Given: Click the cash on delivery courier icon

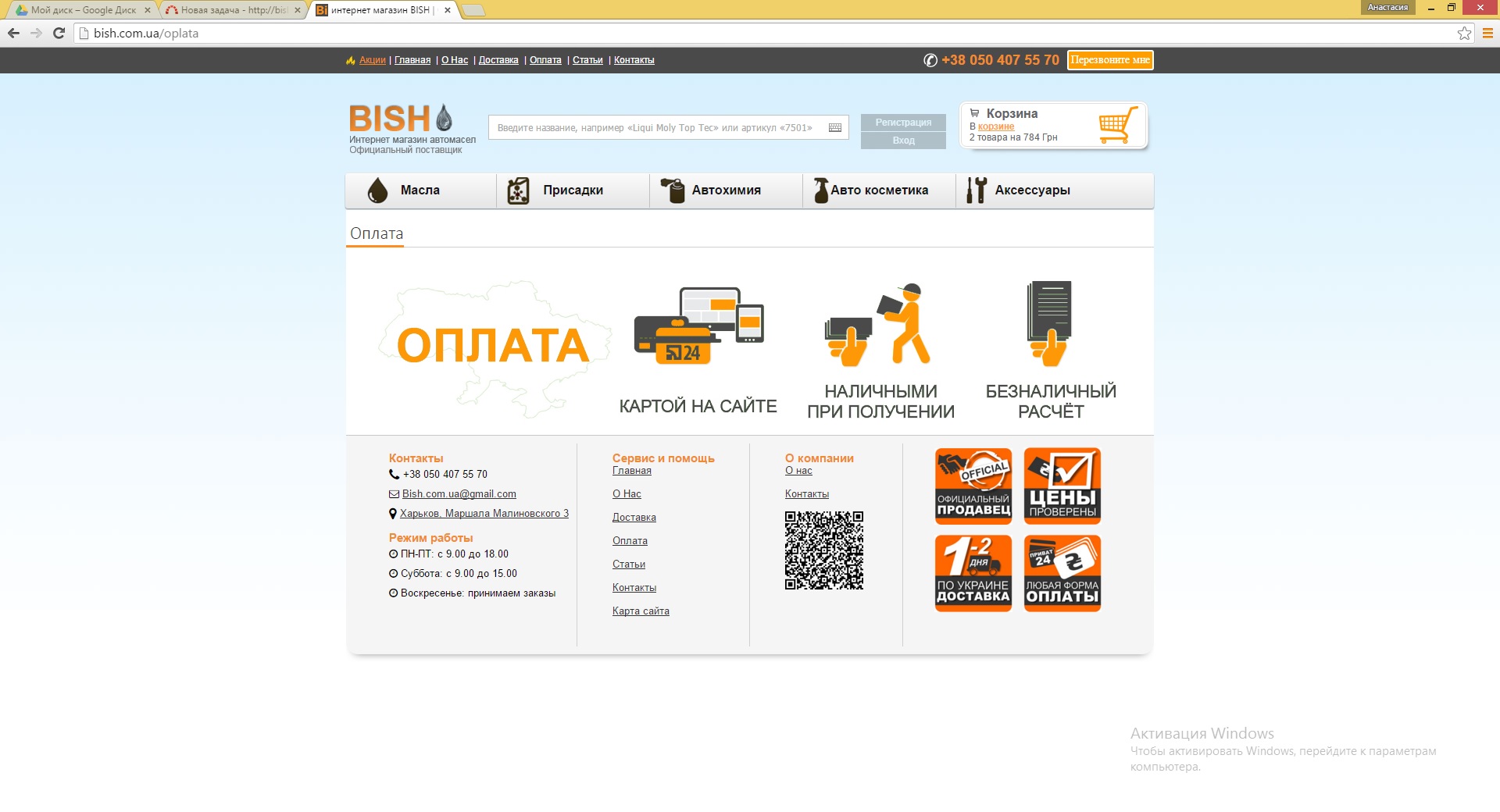Looking at the screenshot, I should [880, 325].
